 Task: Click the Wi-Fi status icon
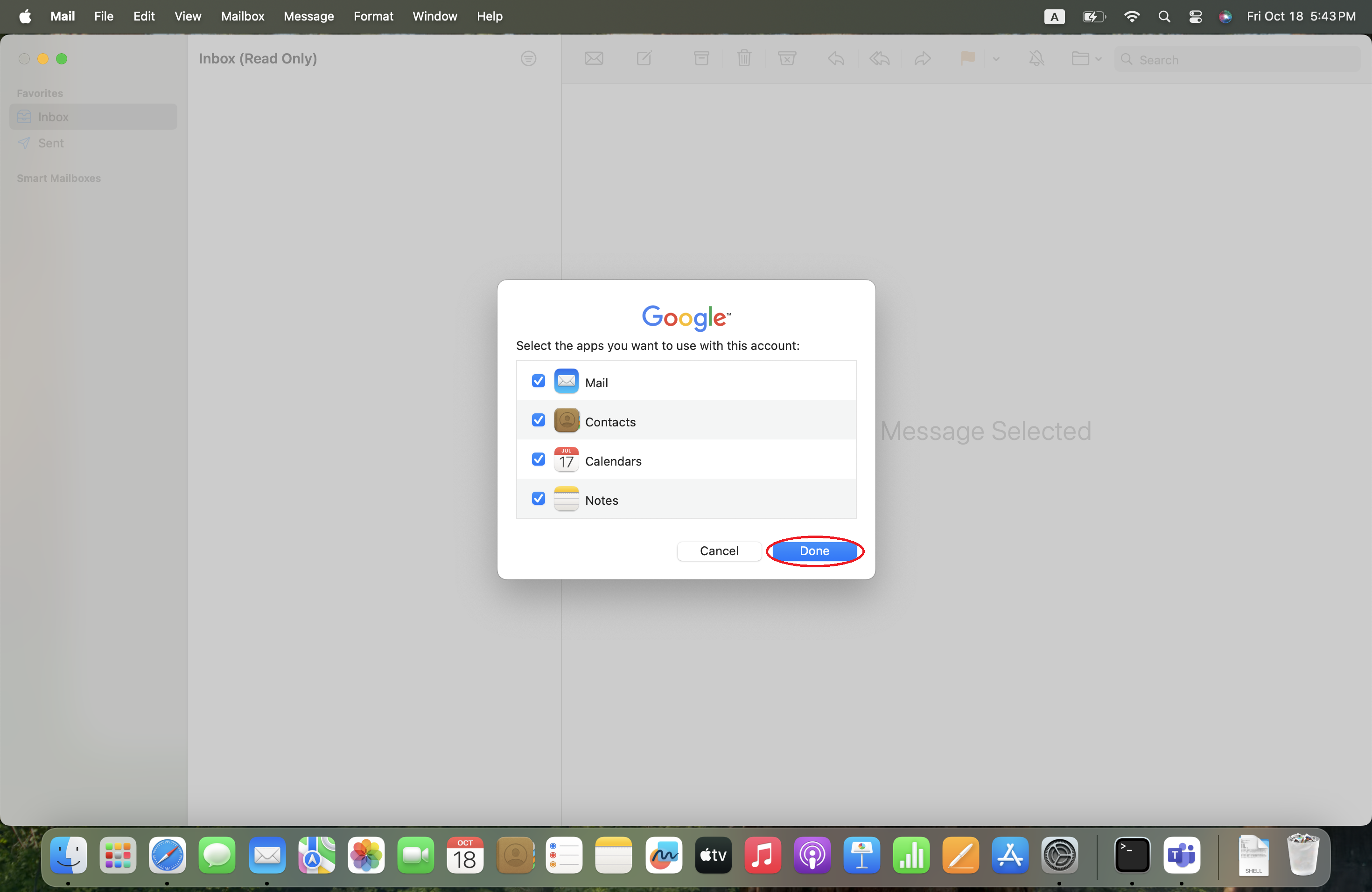point(1132,16)
